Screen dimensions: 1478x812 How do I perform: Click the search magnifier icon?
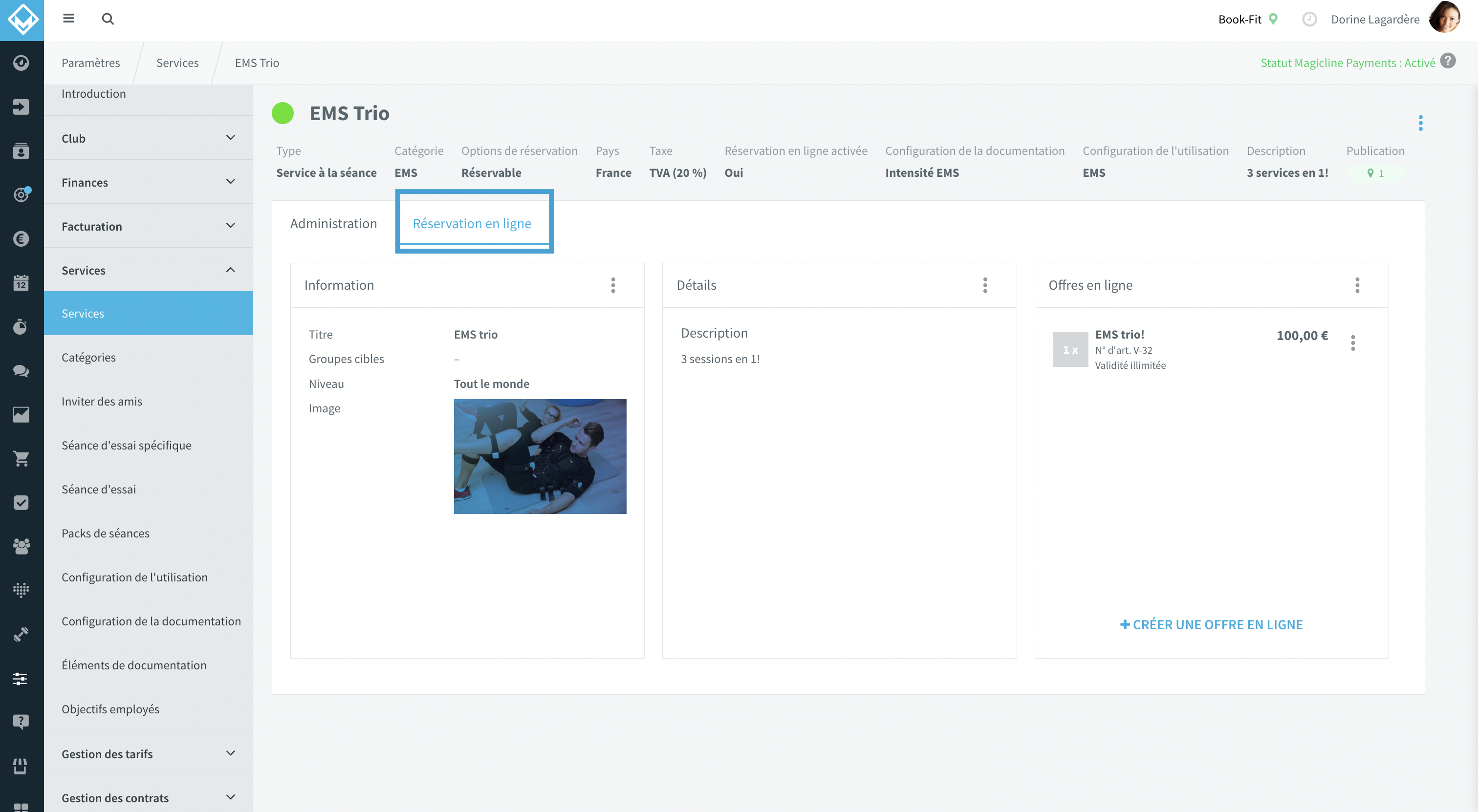108,19
